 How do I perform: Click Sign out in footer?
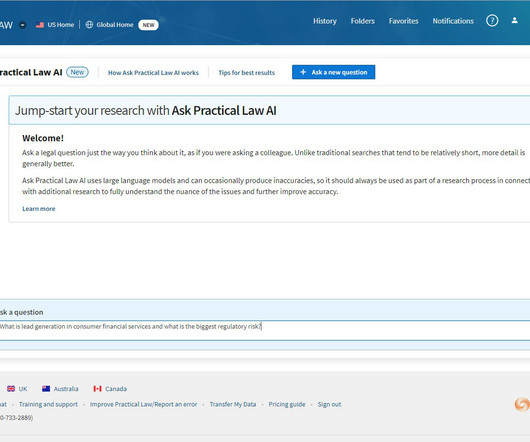[329, 404]
